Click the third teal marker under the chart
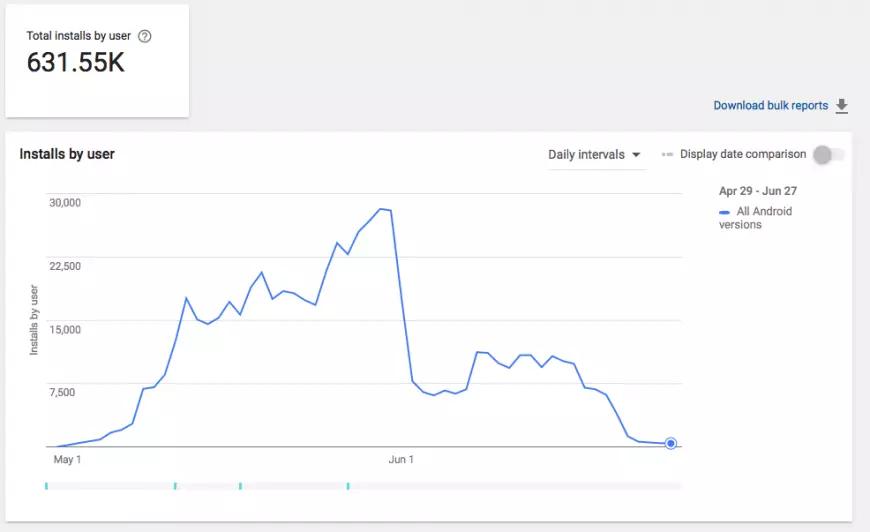The width and height of the screenshot is (870, 532). (x=240, y=486)
